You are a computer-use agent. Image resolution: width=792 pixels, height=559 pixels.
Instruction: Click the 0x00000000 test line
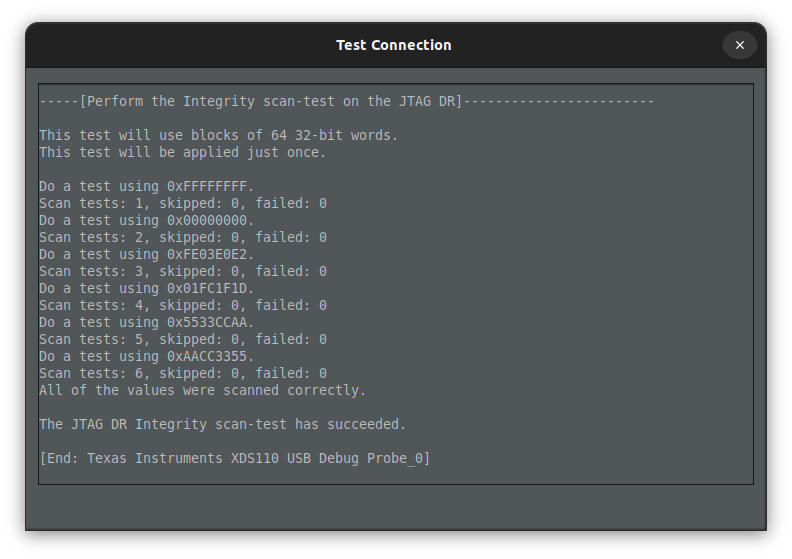tap(147, 220)
